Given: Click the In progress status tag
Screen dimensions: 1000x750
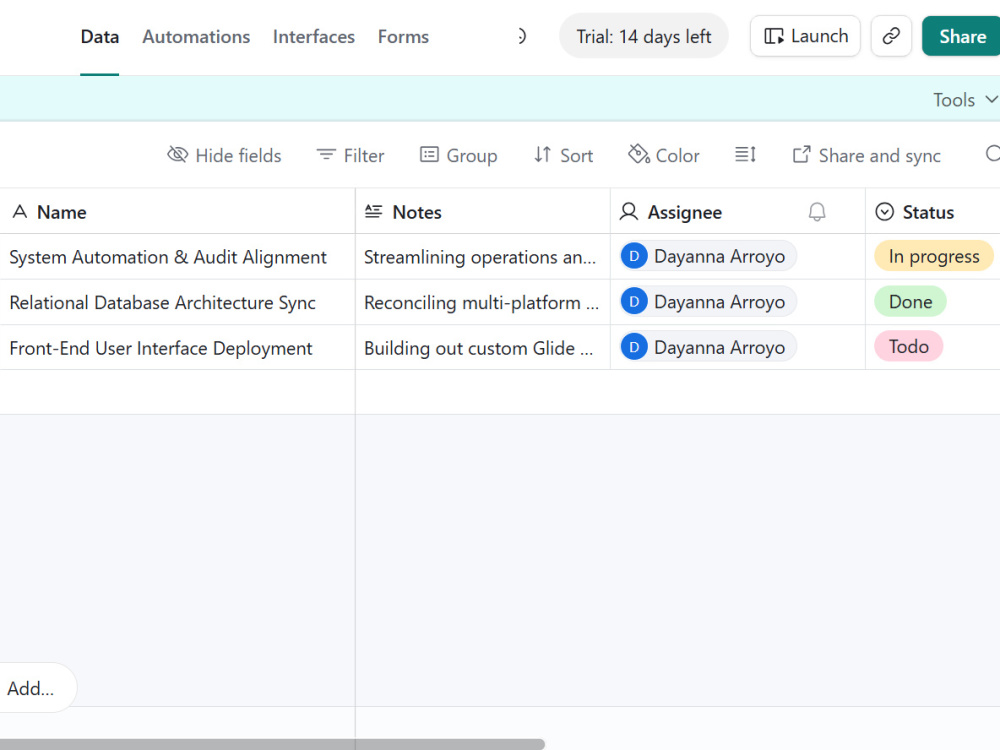Looking at the screenshot, I should point(934,256).
